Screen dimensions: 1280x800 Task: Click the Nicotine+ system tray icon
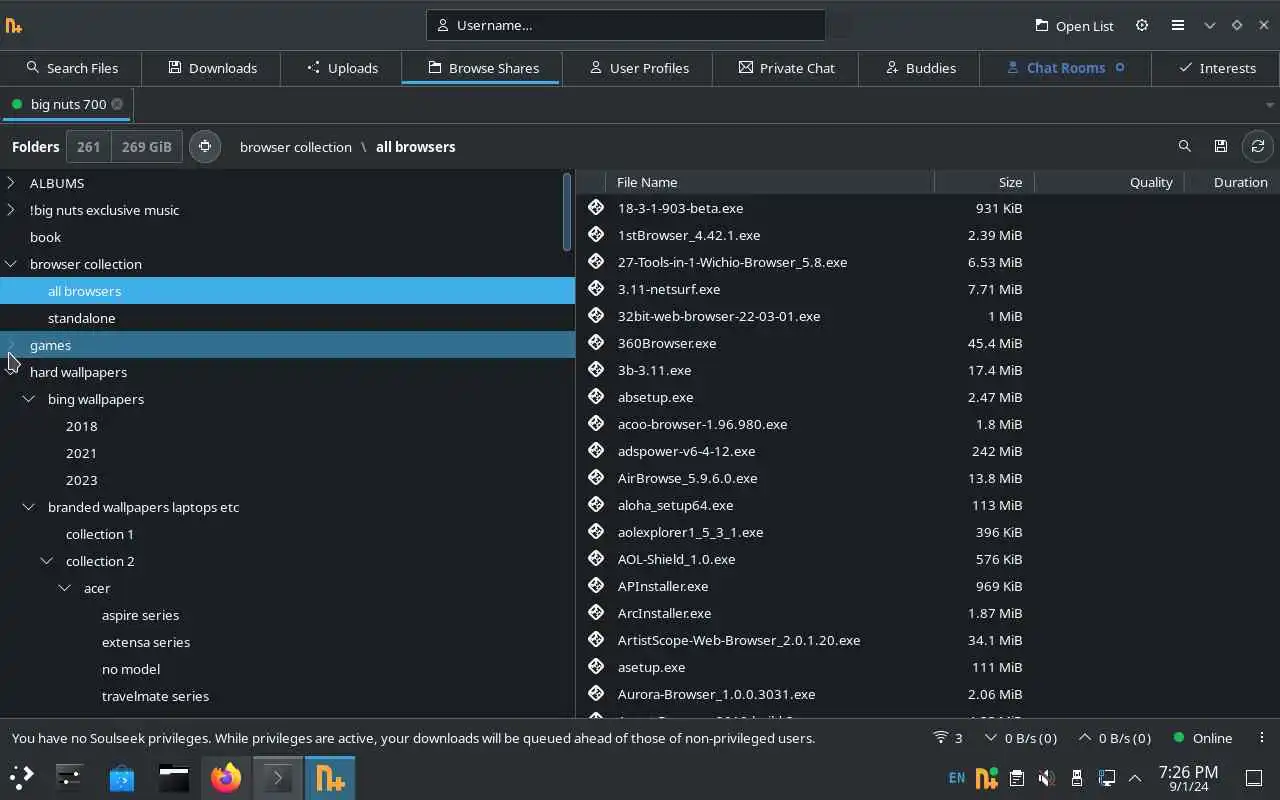[986, 777]
